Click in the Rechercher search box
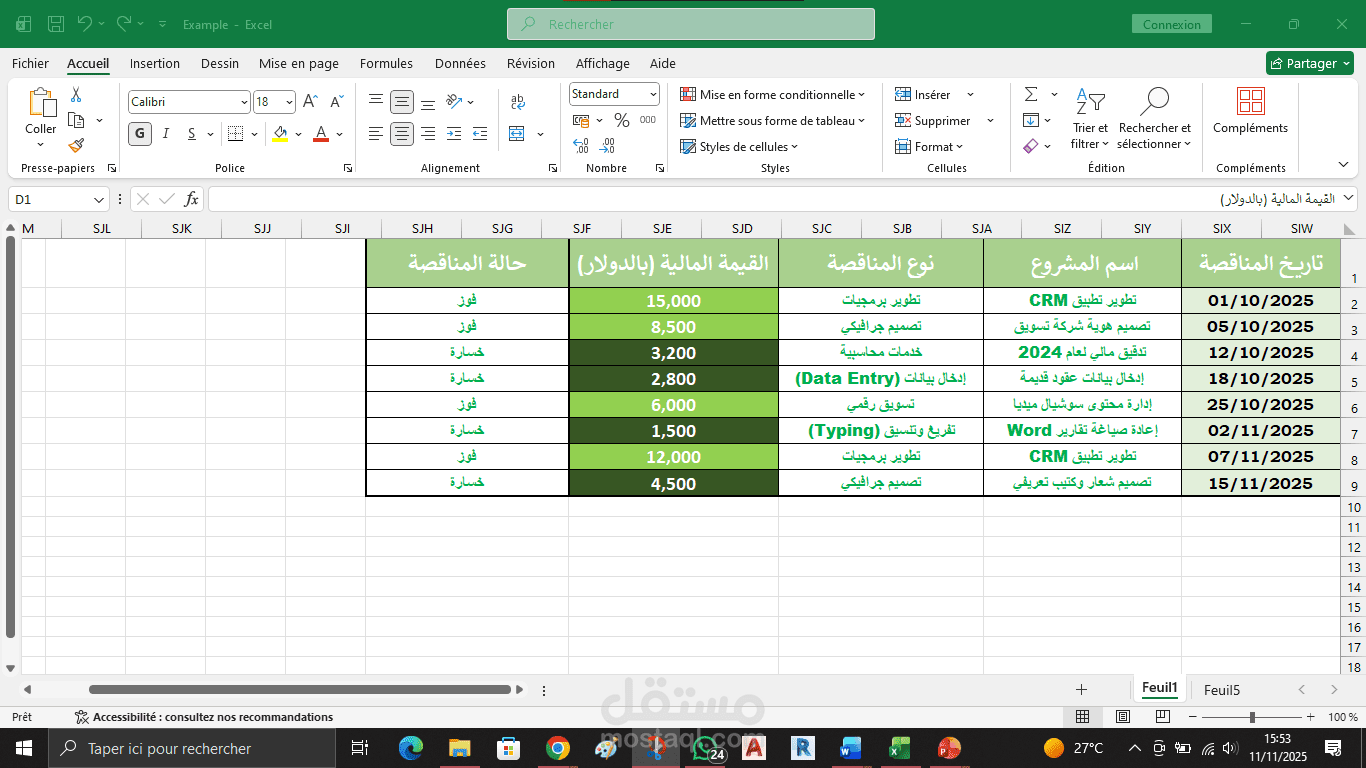 691,24
